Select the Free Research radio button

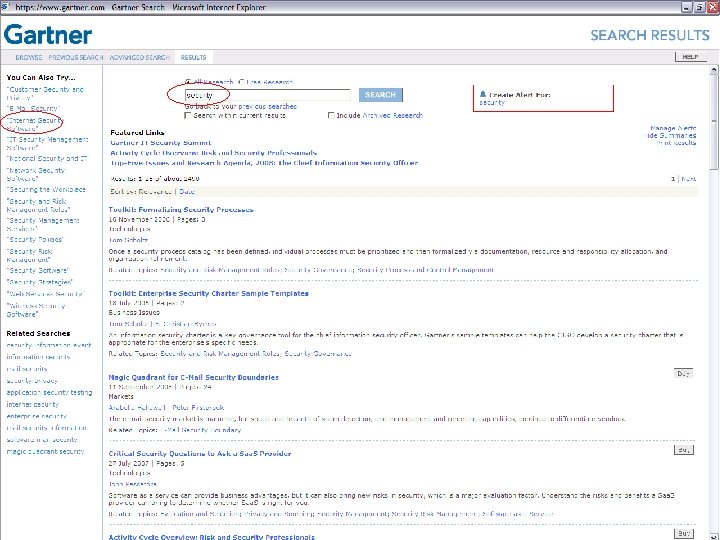[x=241, y=82]
